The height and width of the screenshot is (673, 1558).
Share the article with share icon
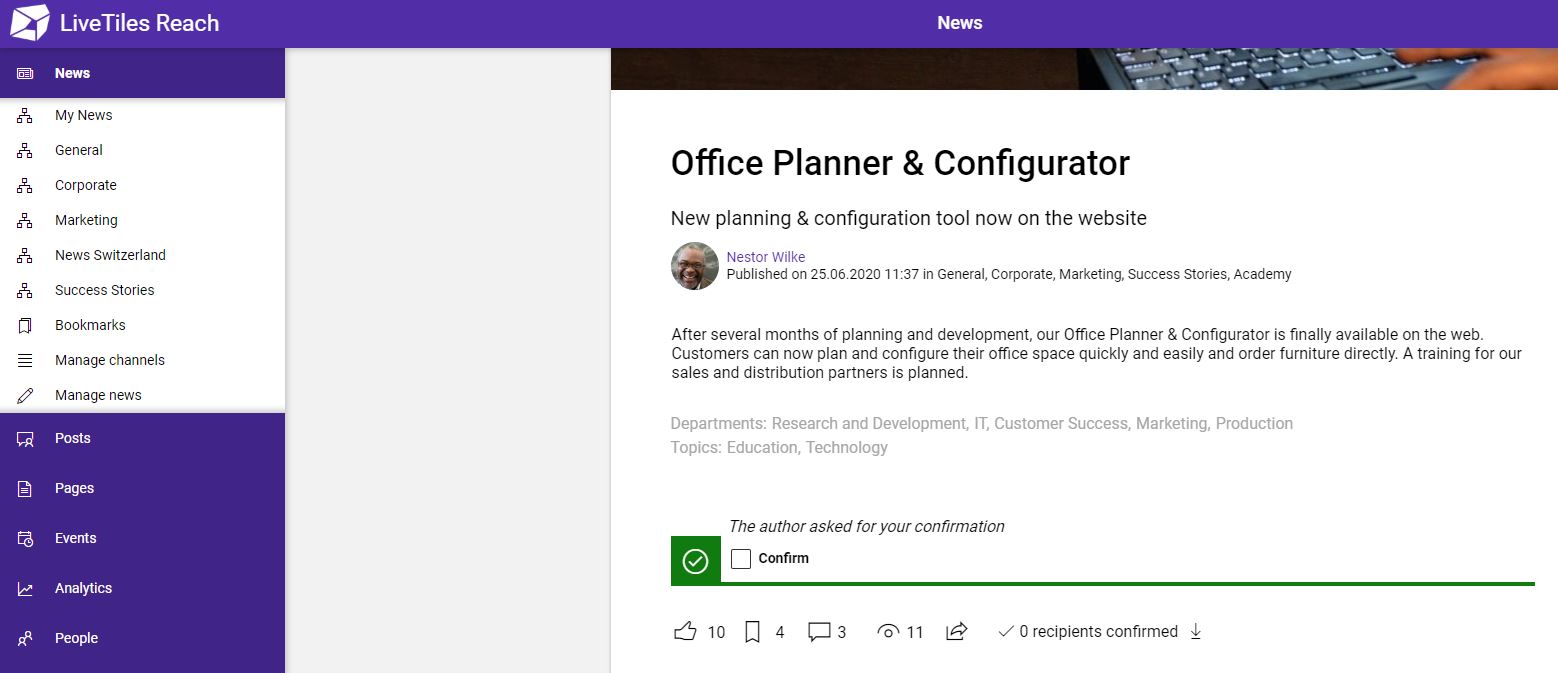point(957,631)
